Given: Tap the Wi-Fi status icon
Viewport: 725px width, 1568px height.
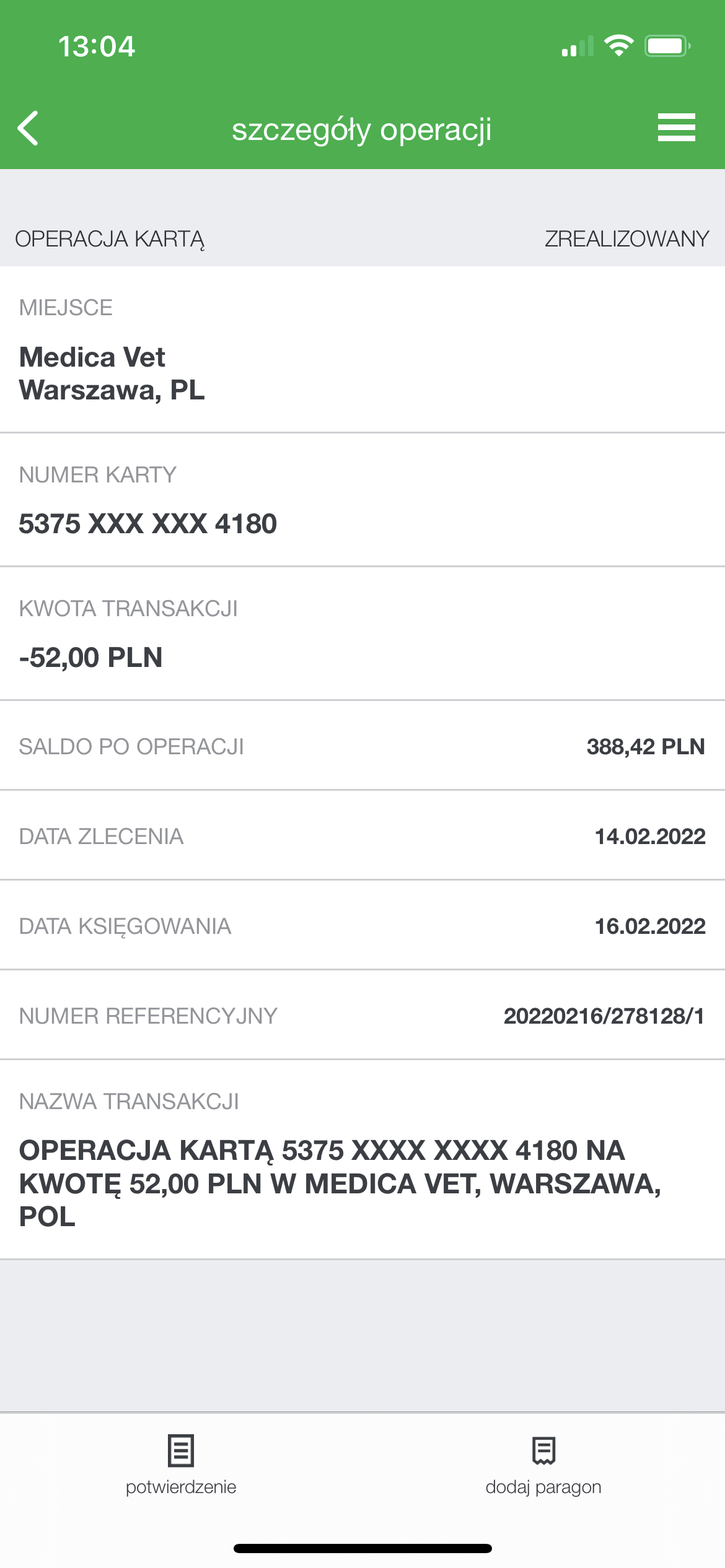Looking at the screenshot, I should pos(618,46).
